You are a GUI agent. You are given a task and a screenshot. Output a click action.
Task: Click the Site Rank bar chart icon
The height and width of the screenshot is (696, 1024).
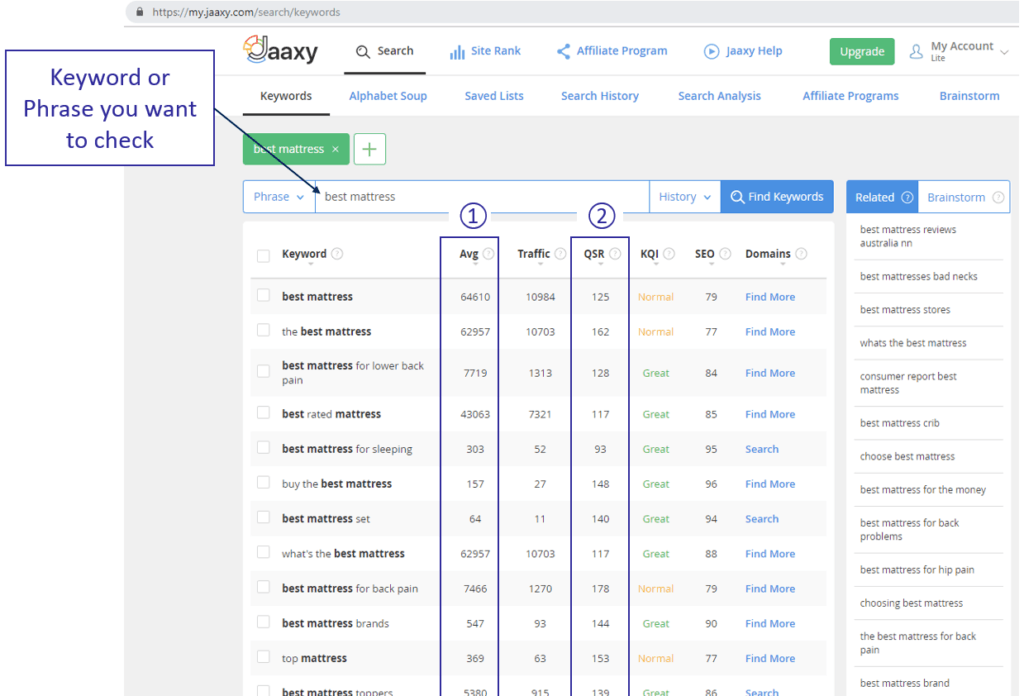pos(456,52)
